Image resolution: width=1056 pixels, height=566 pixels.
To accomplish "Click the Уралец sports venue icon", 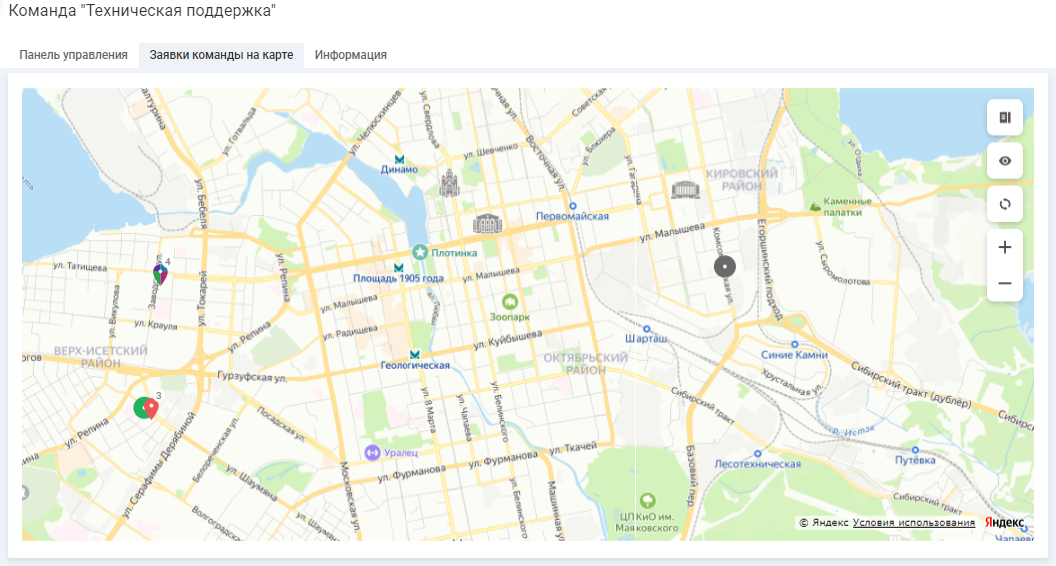I will [372, 452].
